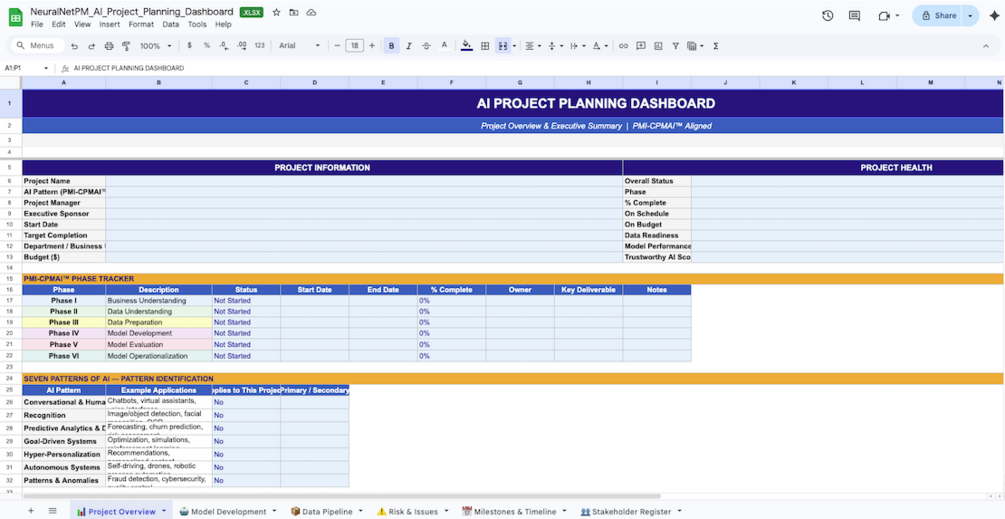
Task: Decrease font size with minus button
Action: [x=337, y=46]
